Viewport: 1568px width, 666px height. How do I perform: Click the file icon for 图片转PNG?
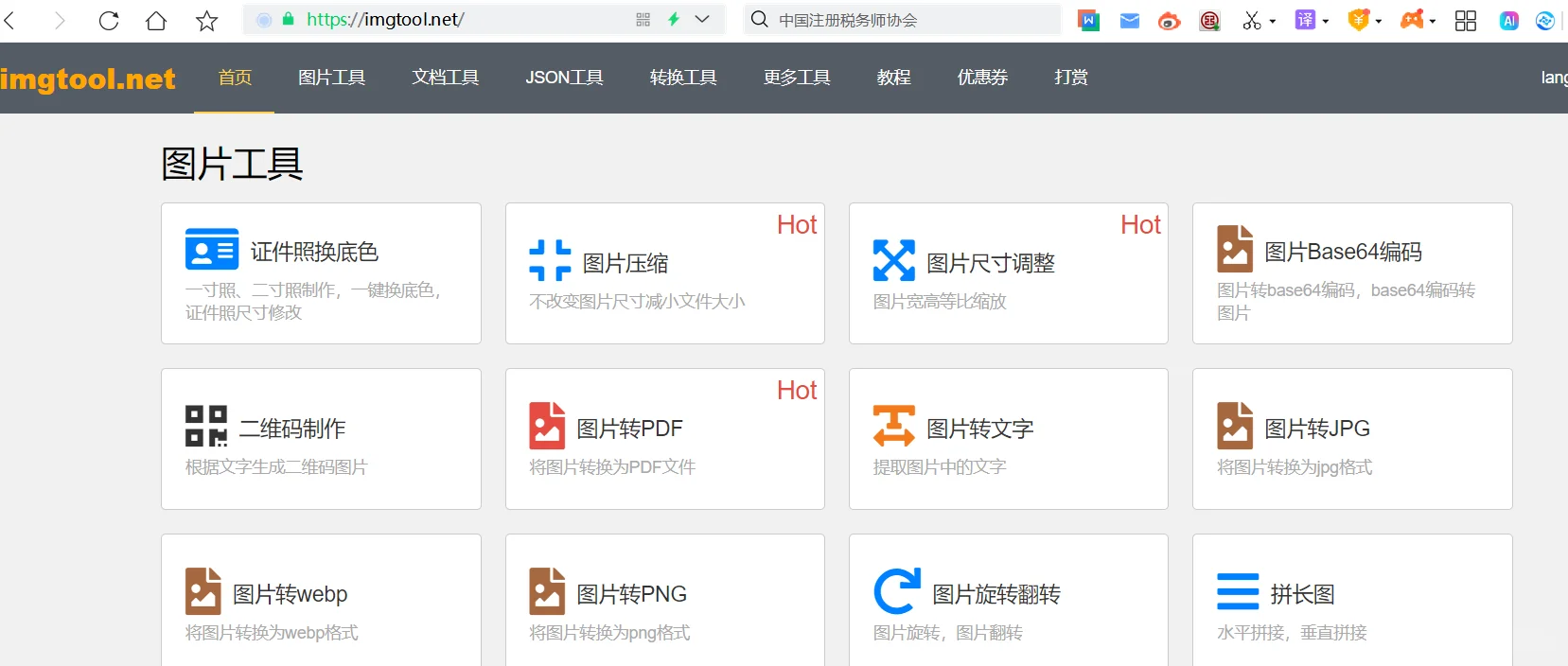[x=547, y=591]
